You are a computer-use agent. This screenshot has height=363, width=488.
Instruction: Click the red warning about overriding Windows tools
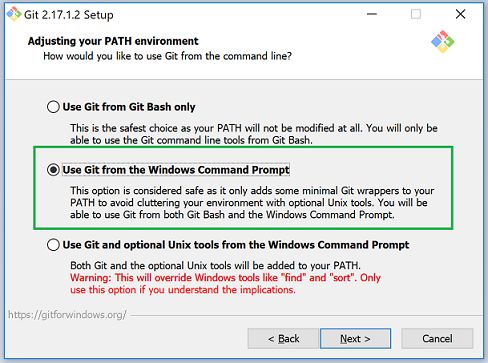pyautogui.click(x=225, y=284)
